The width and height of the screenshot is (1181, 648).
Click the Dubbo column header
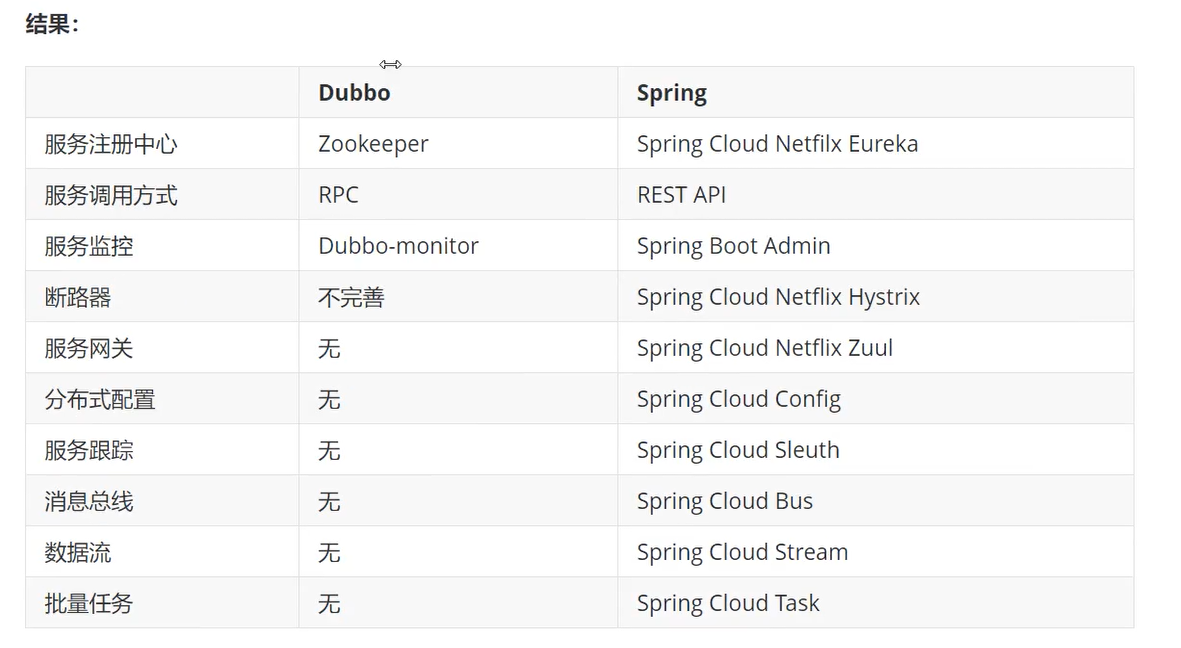click(458, 92)
